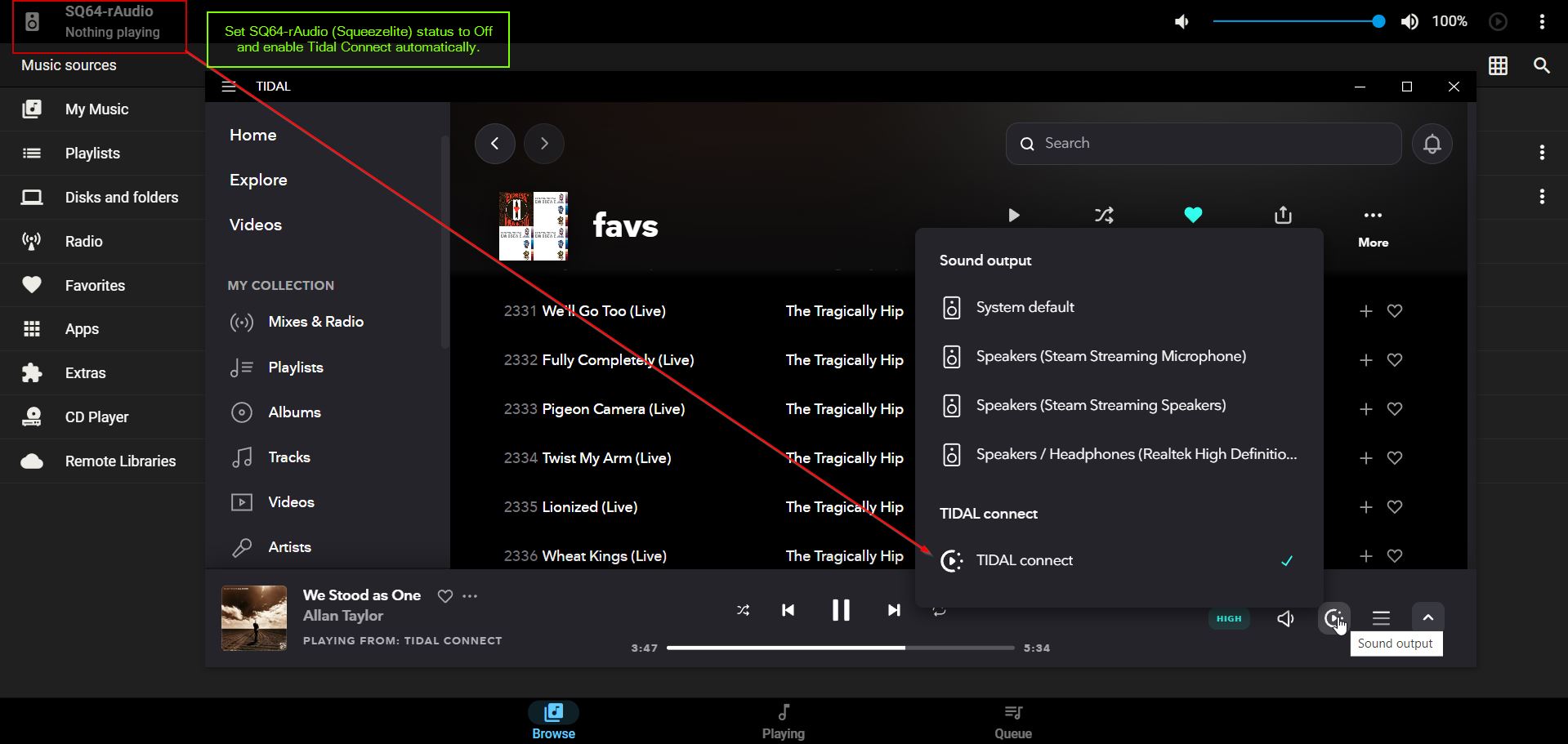This screenshot has width=1568, height=744.
Task: Open CD Player source
Action: click(x=102, y=417)
